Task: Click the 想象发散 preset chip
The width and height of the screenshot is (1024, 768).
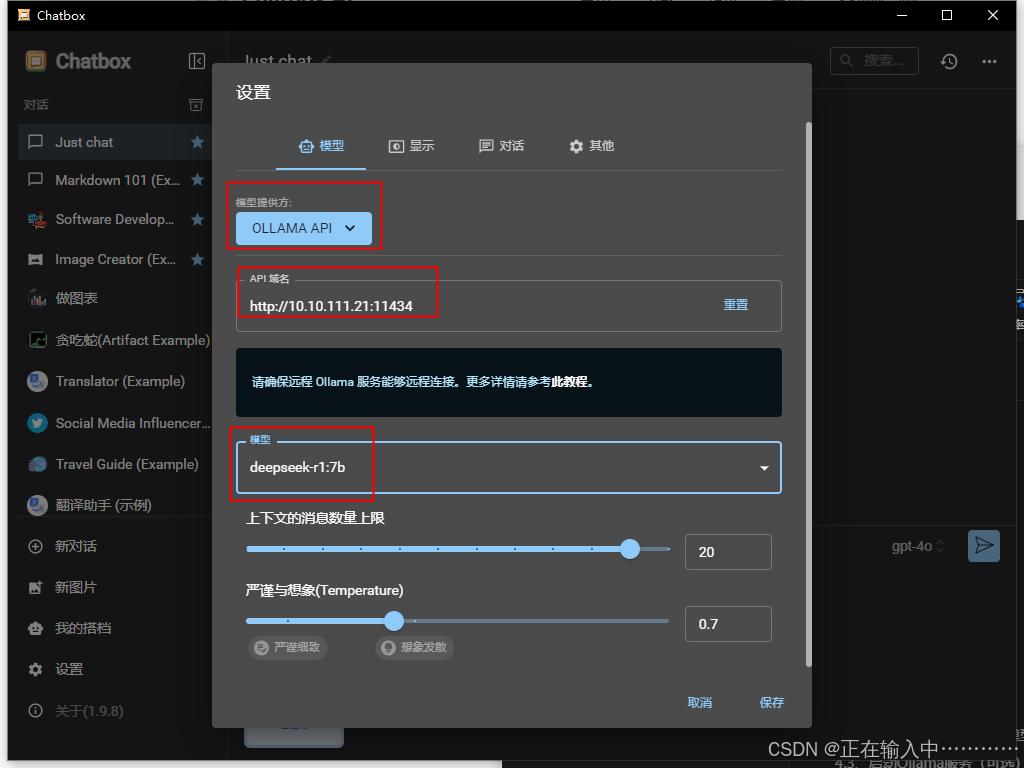Action: point(415,647)
